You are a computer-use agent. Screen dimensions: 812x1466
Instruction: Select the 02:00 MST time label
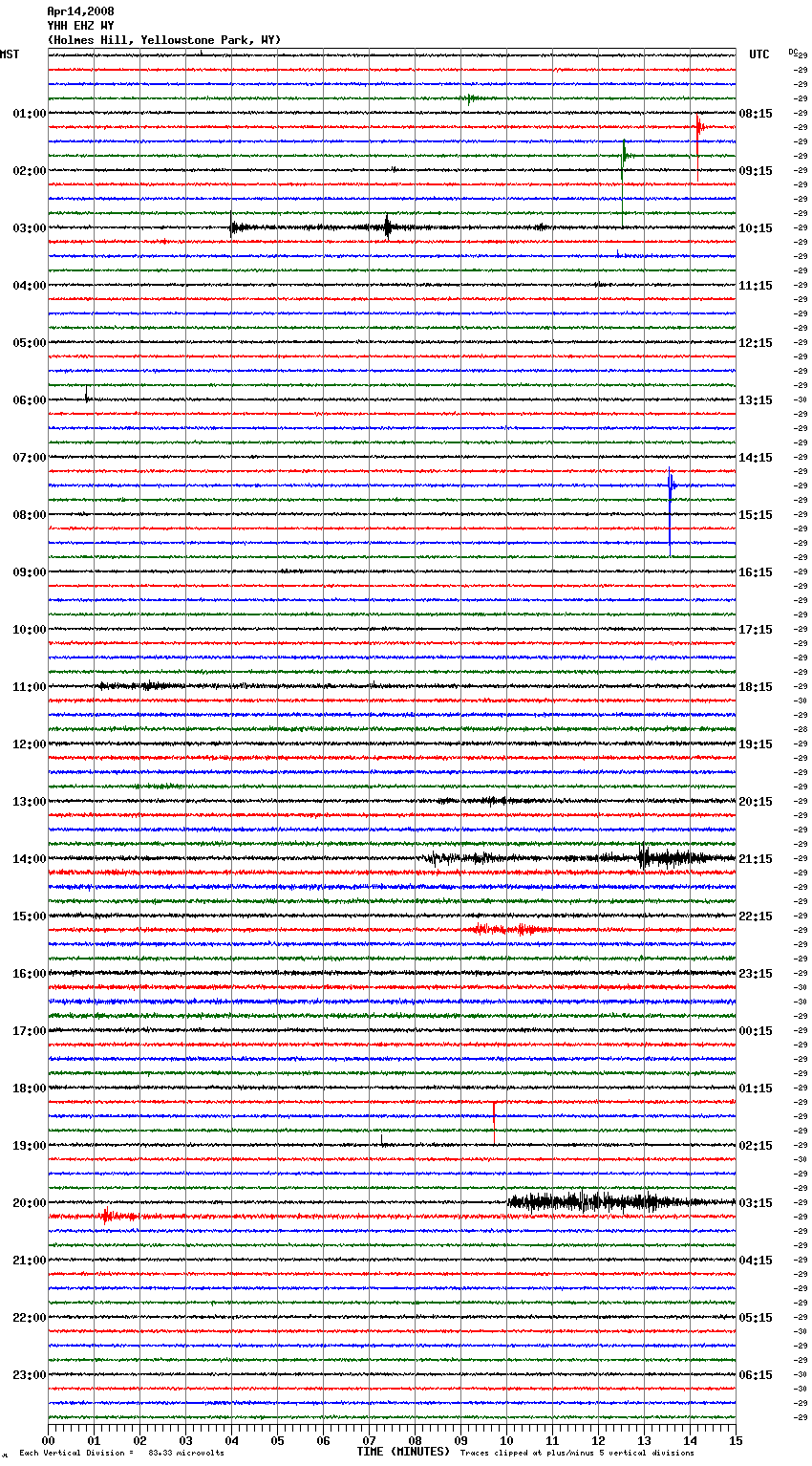pyautogui.click(x=29, y=171)
